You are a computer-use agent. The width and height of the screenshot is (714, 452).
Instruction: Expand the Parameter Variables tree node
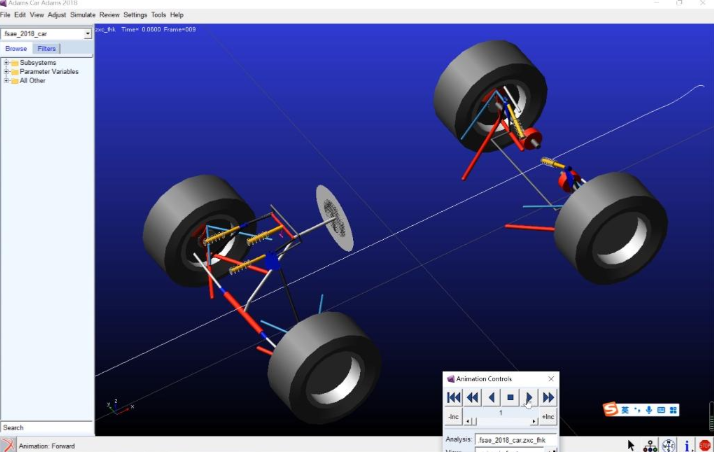pyautogui.click(x=6, y=72)
